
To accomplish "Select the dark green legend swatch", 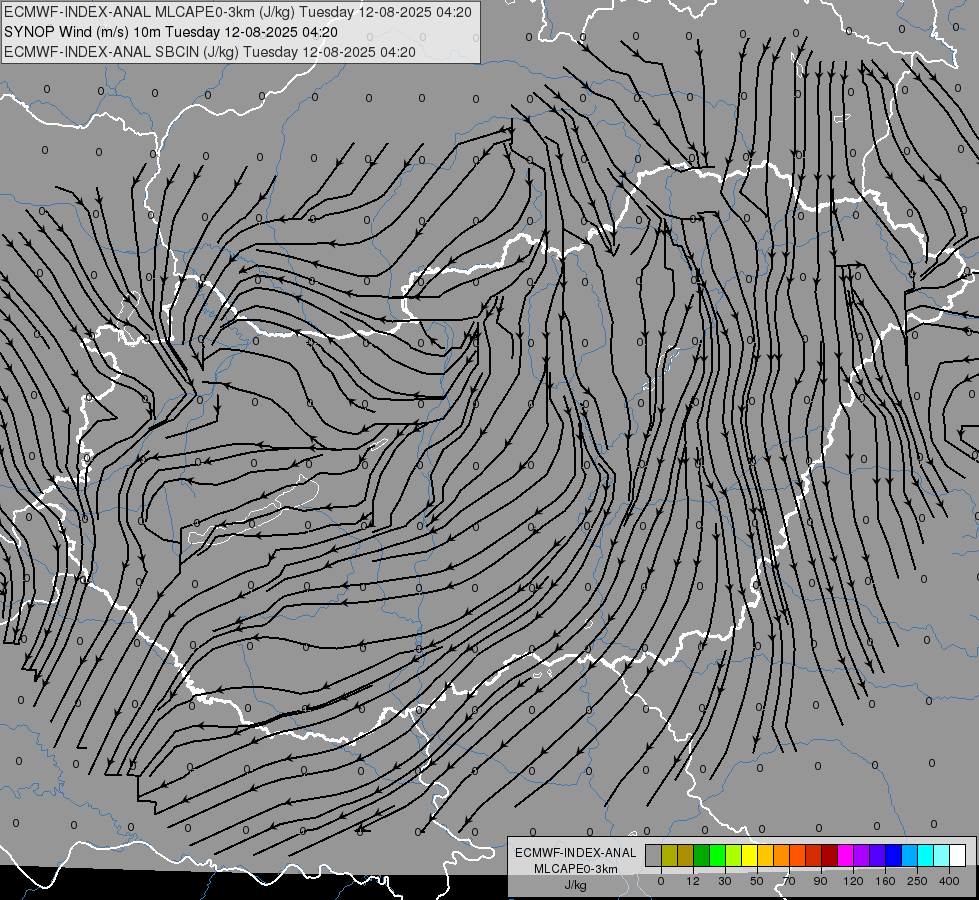I will [702, 855].
